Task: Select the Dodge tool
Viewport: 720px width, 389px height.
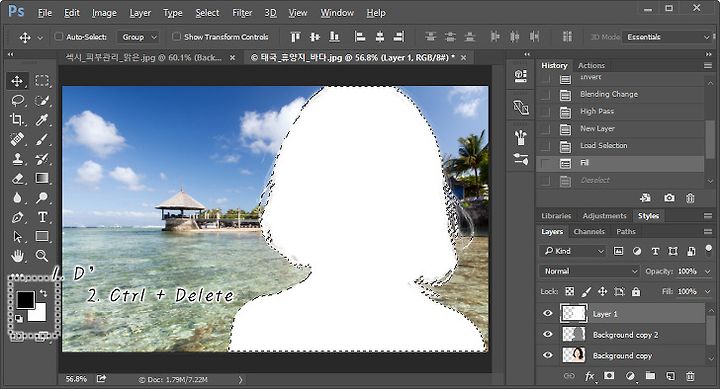Action: click(x=42, y=197)
